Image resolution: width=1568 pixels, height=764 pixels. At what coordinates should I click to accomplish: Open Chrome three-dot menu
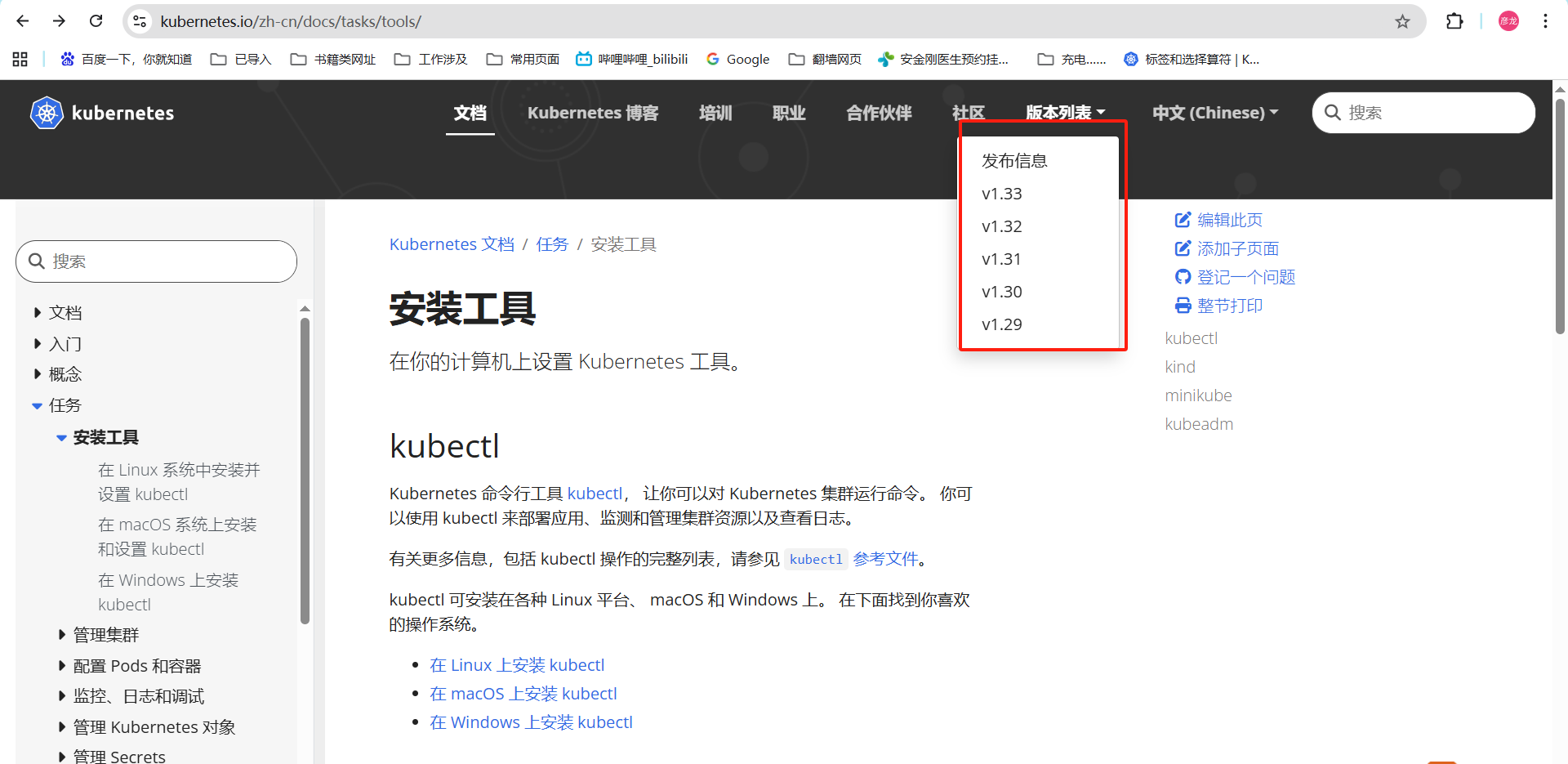1545,21
